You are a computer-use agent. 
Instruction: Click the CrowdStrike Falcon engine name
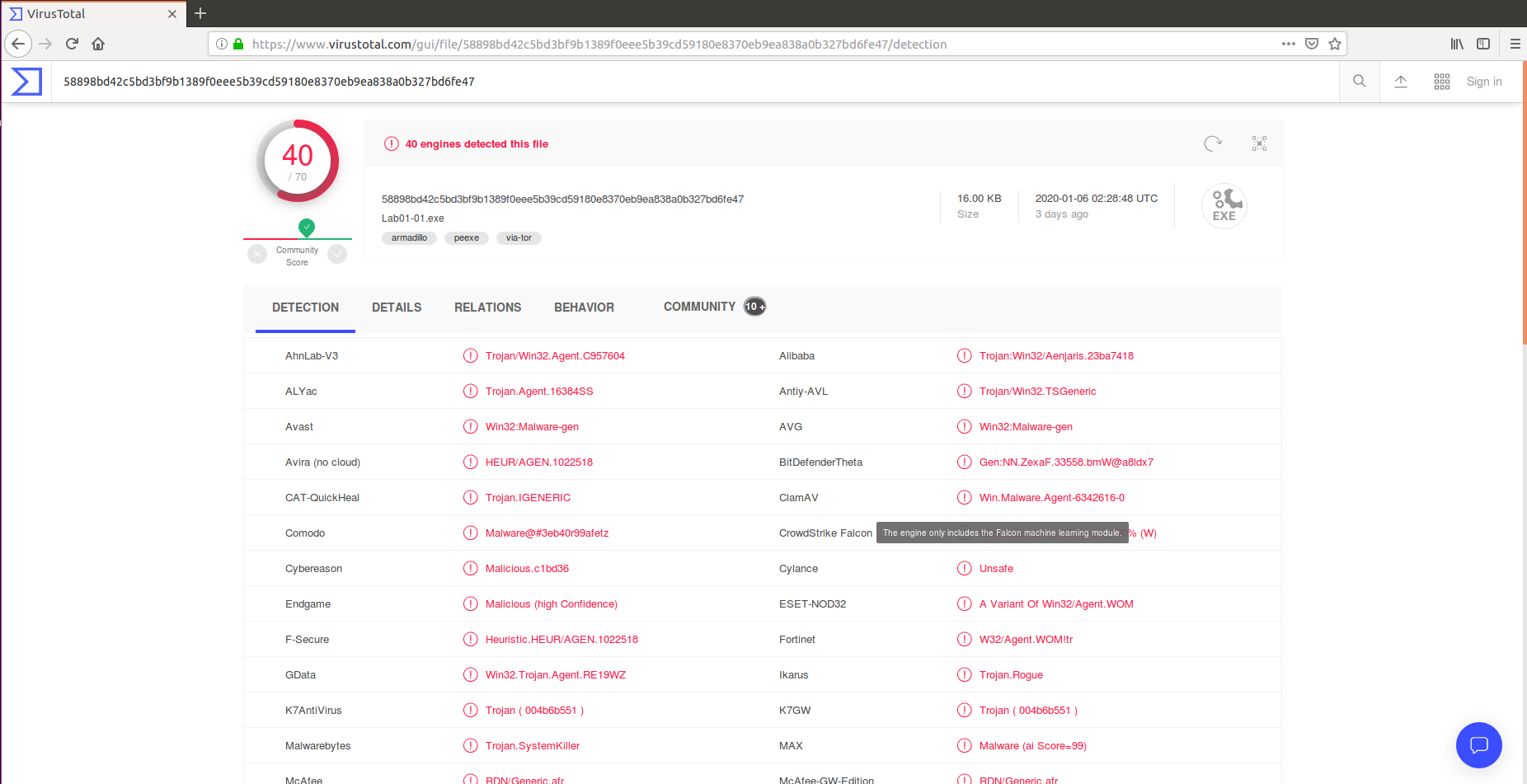pyautogui.click(x=825, y=533)
